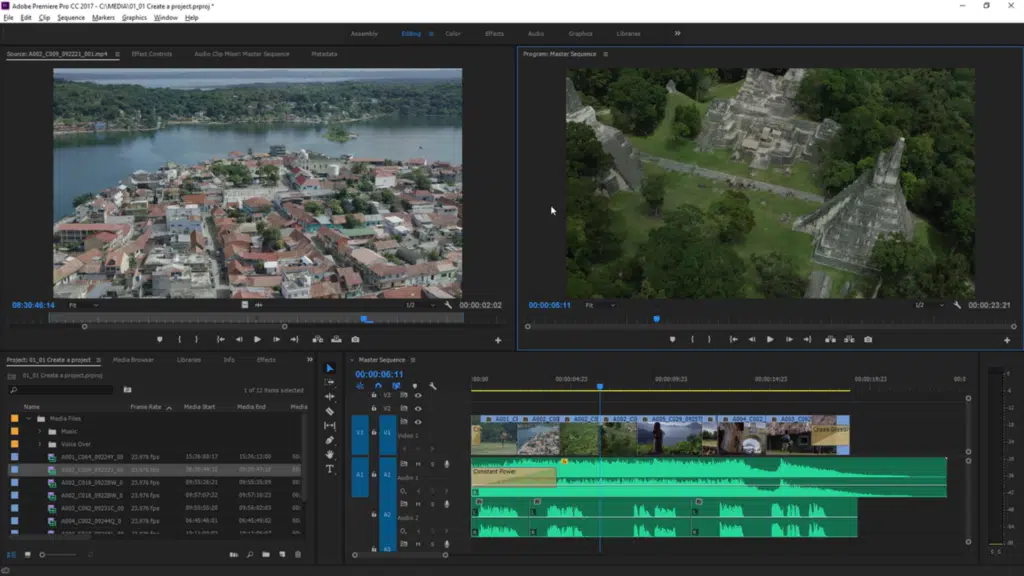This screenshot has width=1024, height=576.
Task: Click the New Bin icon in Project panel
Action: click(266, 554)
